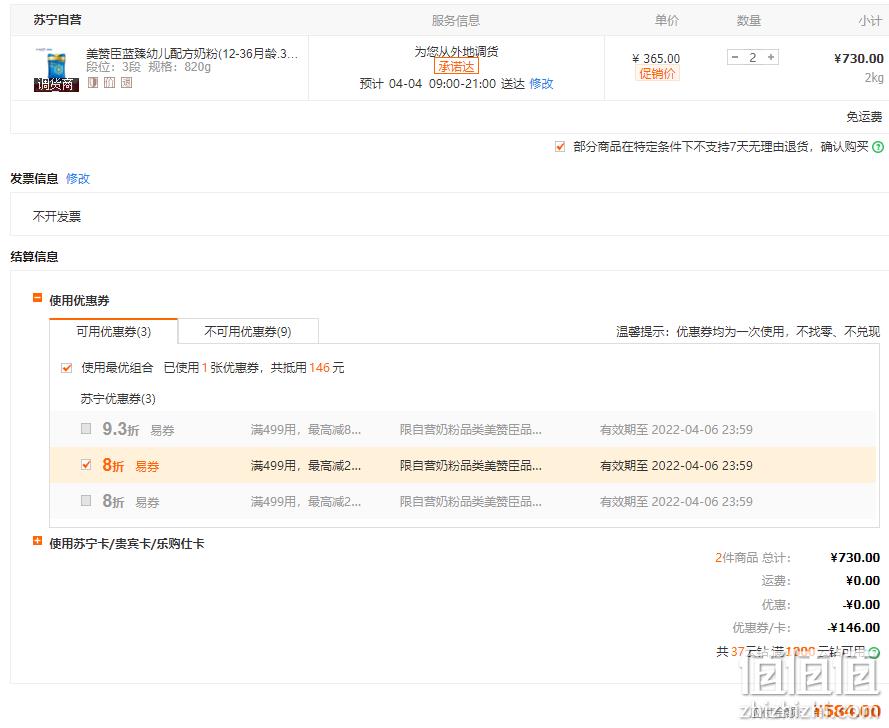Click the quantity field showing 2

coord(753,57)
